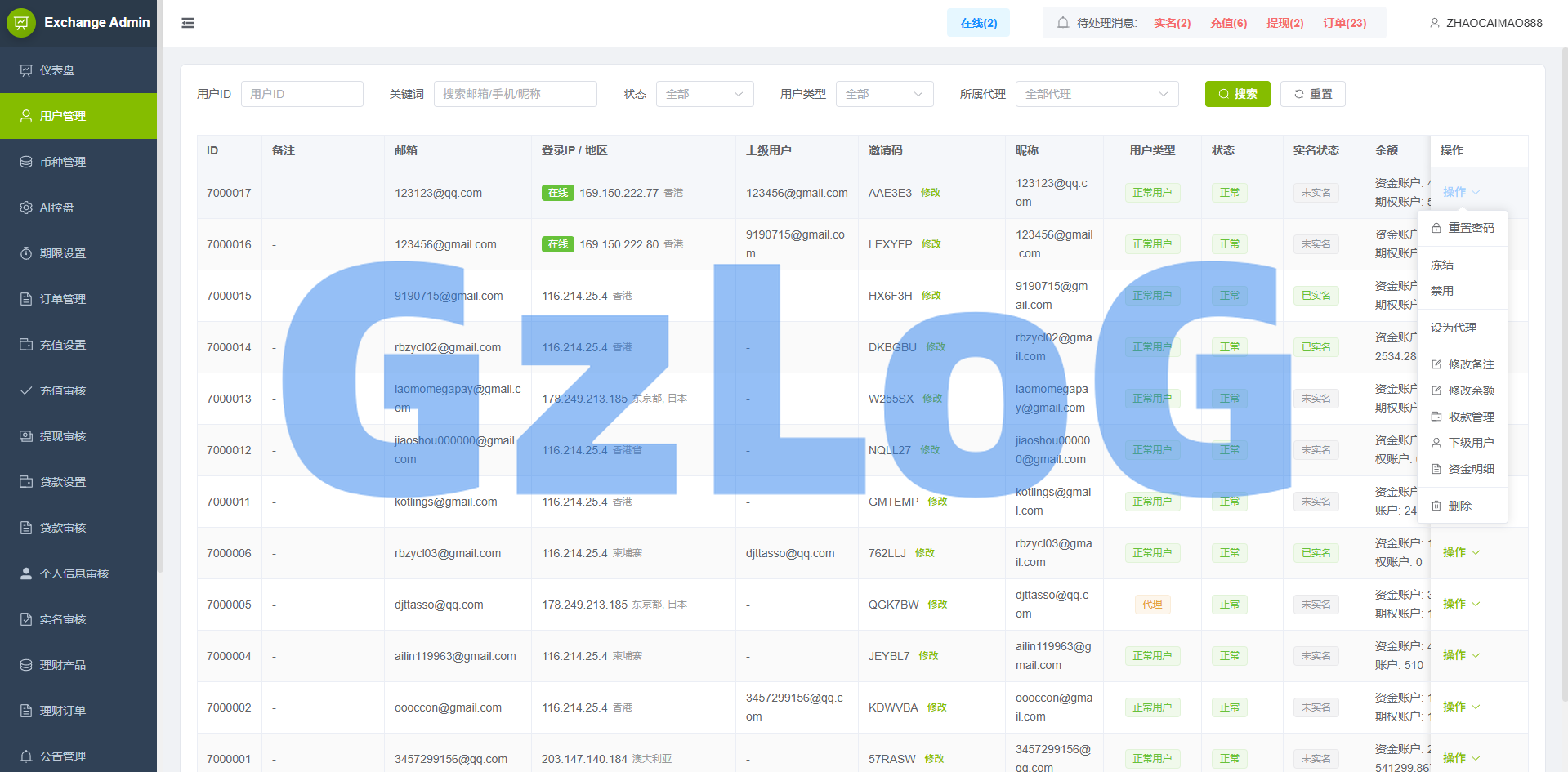Click the green 搜索 button
Viewport: 1568px width, 772px height.
pos(1237,94)
